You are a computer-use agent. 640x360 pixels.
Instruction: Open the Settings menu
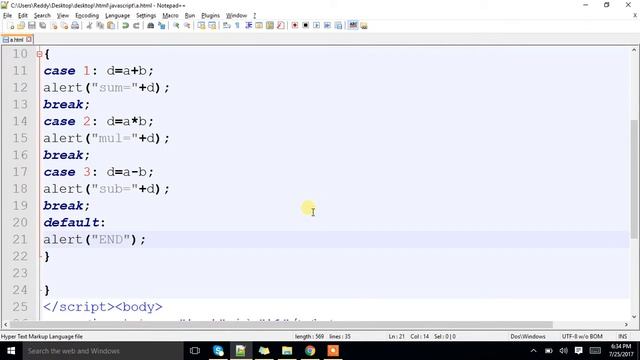pos(146,16)
